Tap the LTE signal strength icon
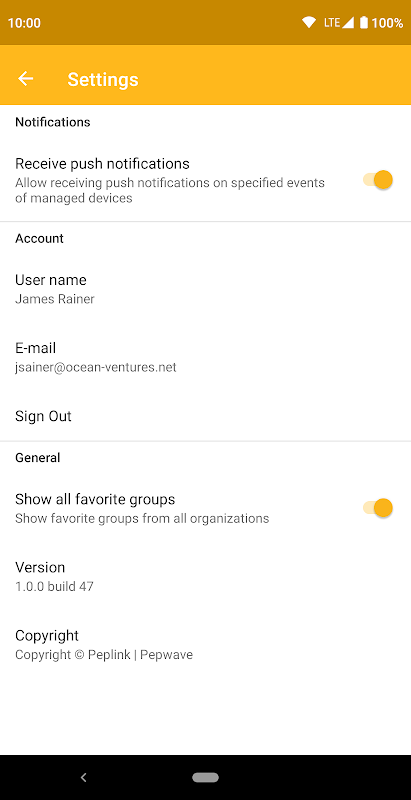411x800 pixels. 339,22
